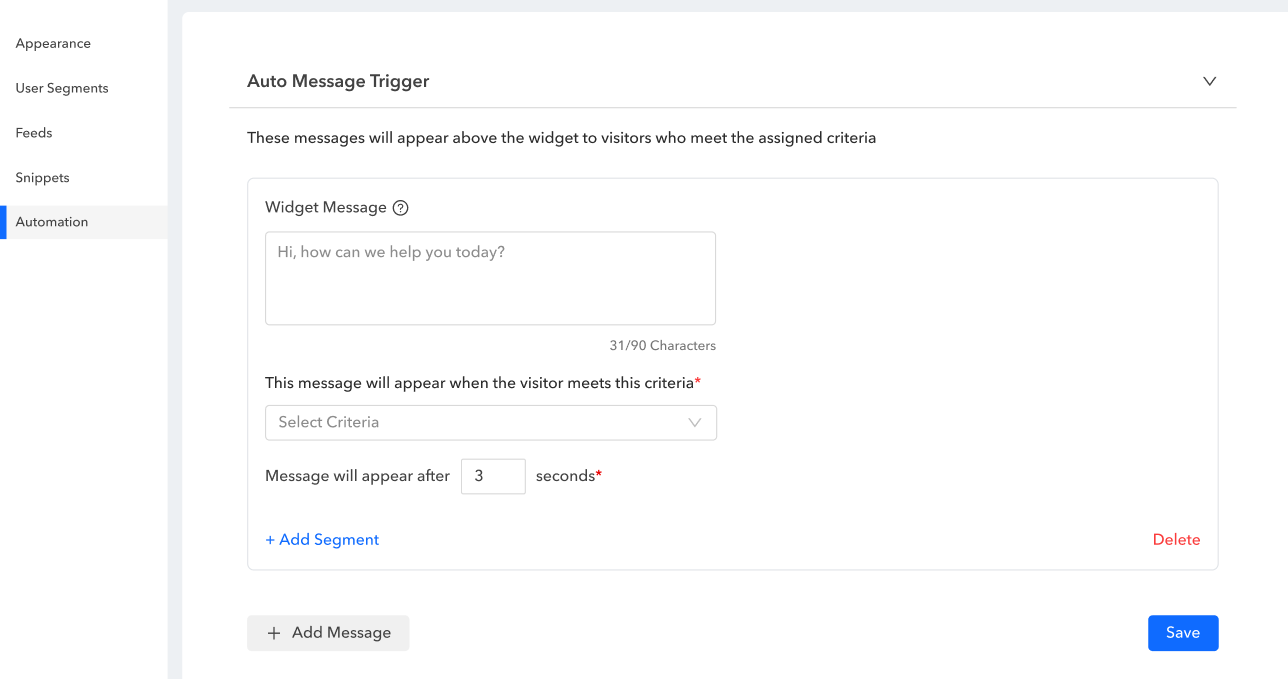
Task: Expand the criteria selection list
Action: tap(490, 422)
